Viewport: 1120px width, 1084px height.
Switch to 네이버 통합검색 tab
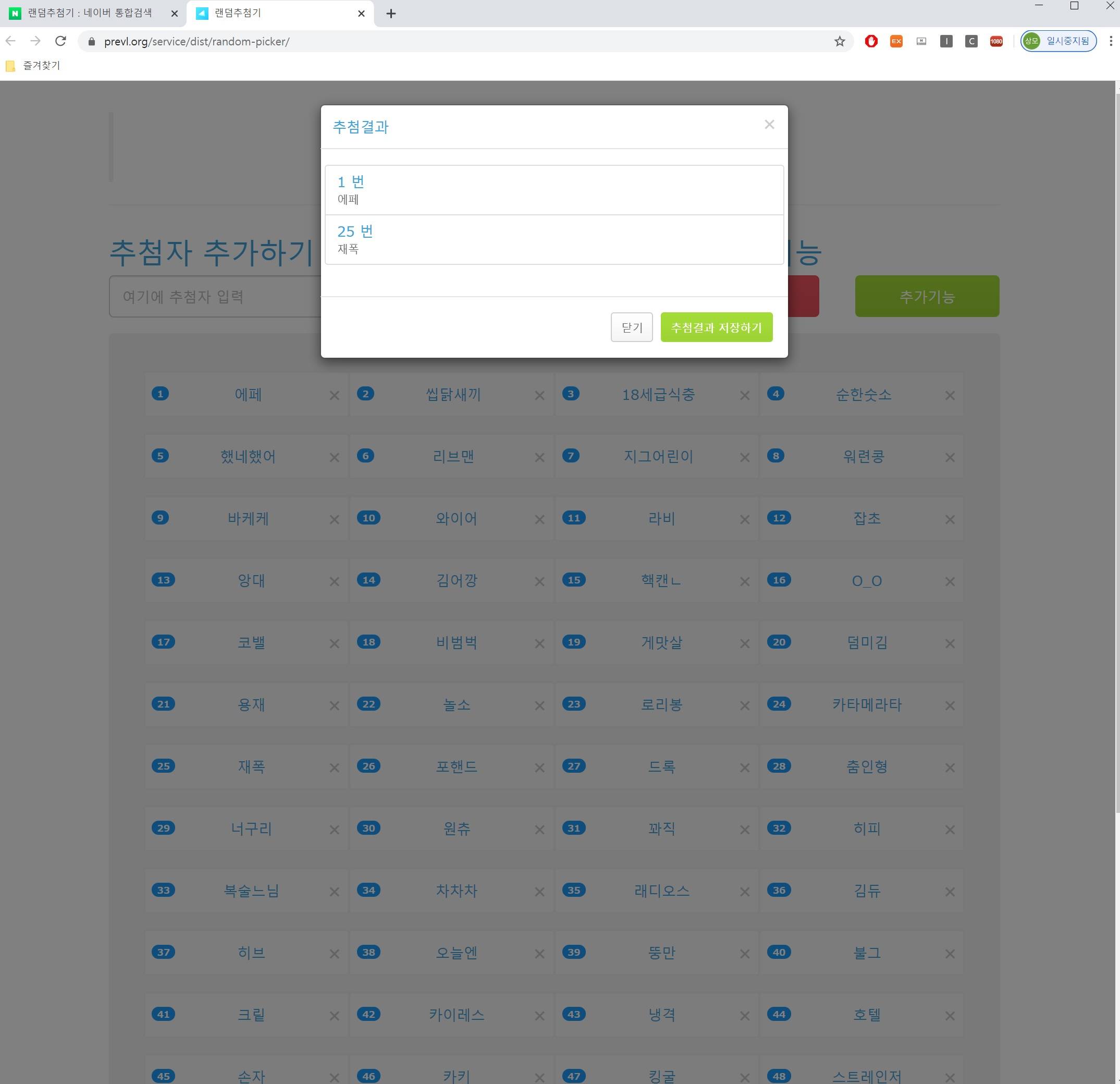pos(90,13)
